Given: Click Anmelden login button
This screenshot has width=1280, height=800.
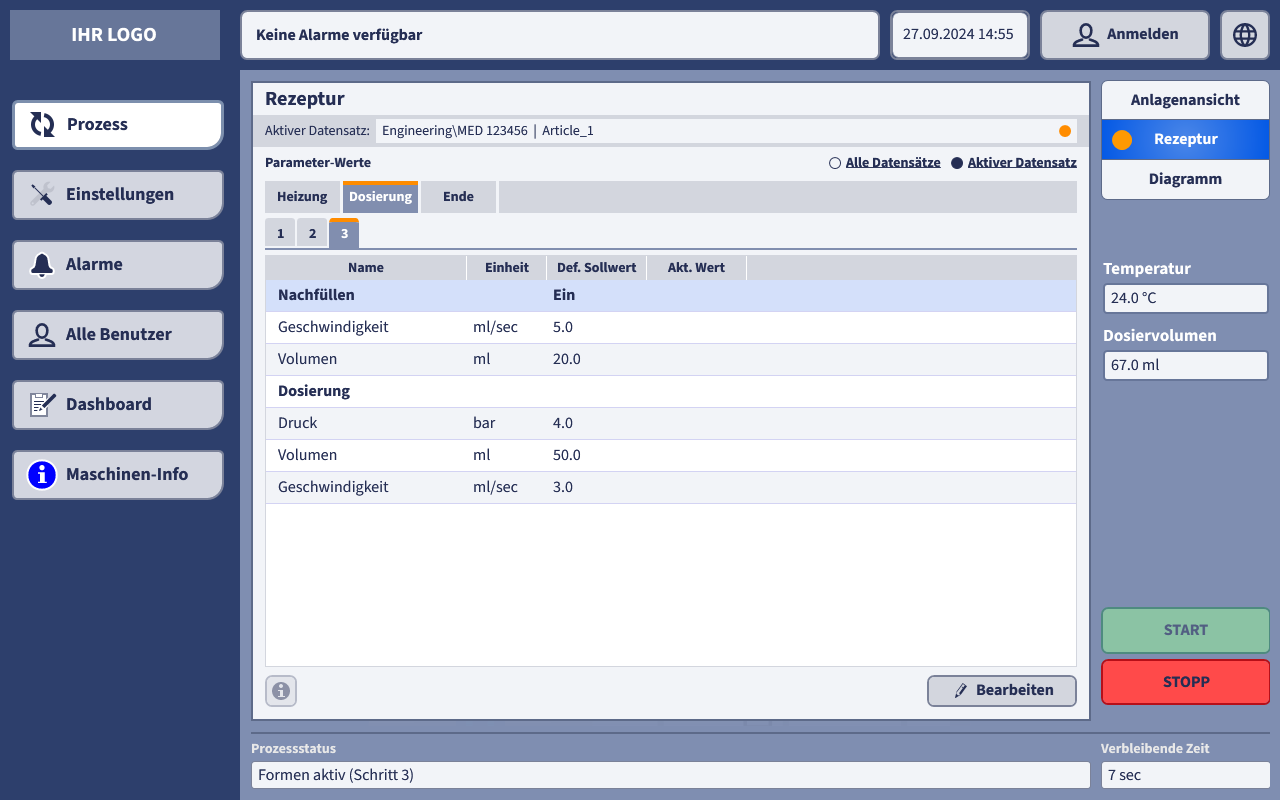Looking at the screenshot, I should tap(1125, 35).
